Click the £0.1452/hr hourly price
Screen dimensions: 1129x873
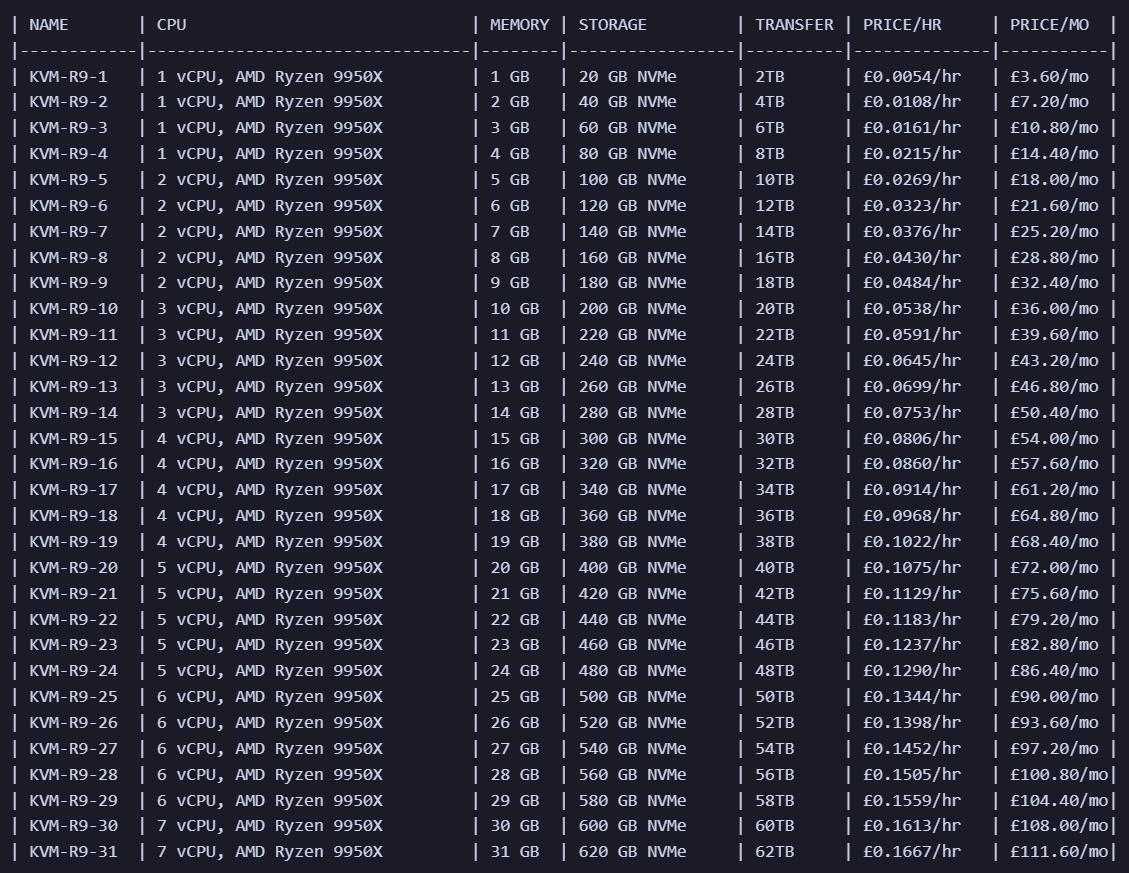coord(912,748)
